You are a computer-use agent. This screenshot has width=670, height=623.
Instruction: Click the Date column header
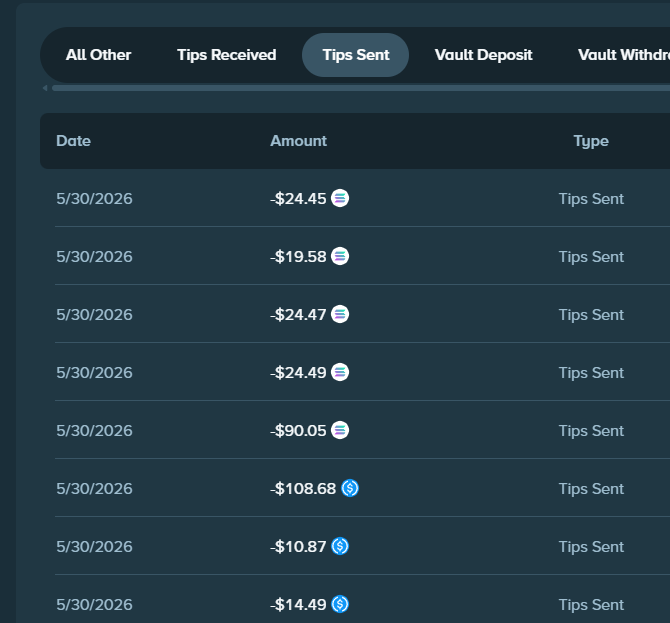tap(73, 141)
